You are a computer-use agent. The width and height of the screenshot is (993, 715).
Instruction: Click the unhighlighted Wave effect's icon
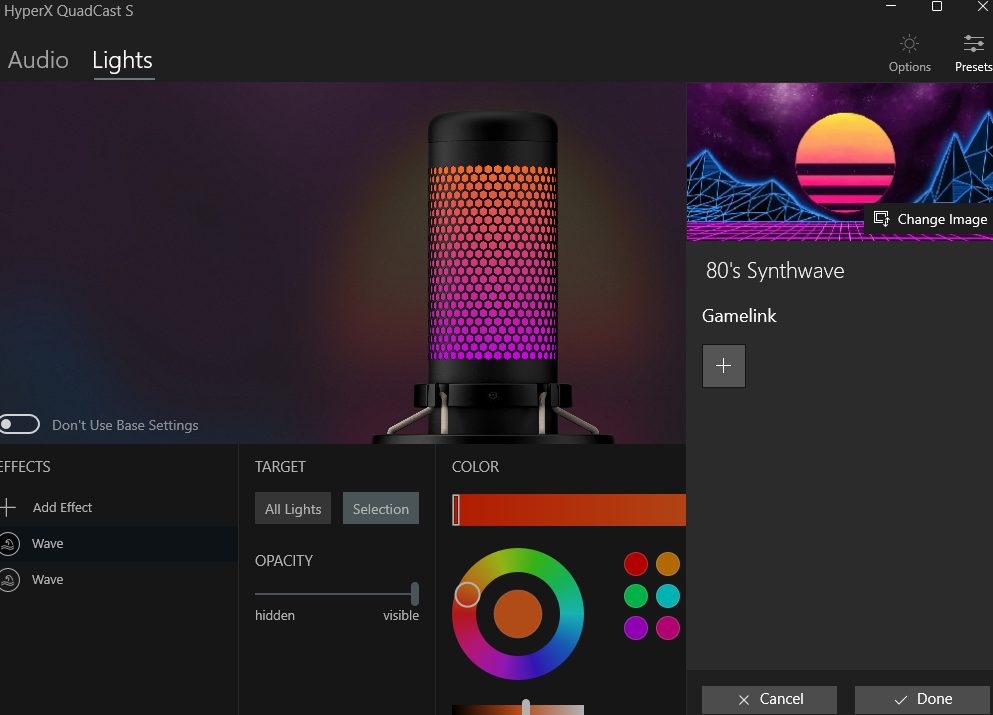click(9, 580)
